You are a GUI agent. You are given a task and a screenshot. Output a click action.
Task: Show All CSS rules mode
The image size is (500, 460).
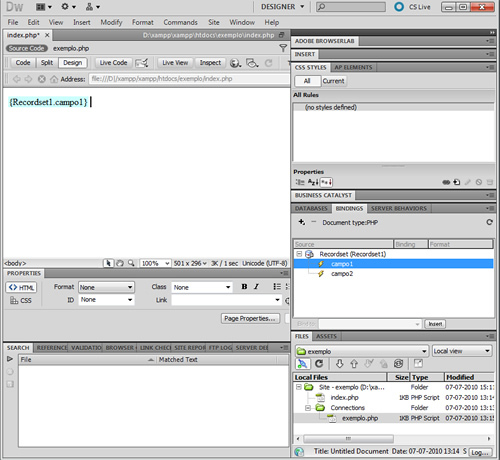[x=307, y=81]
